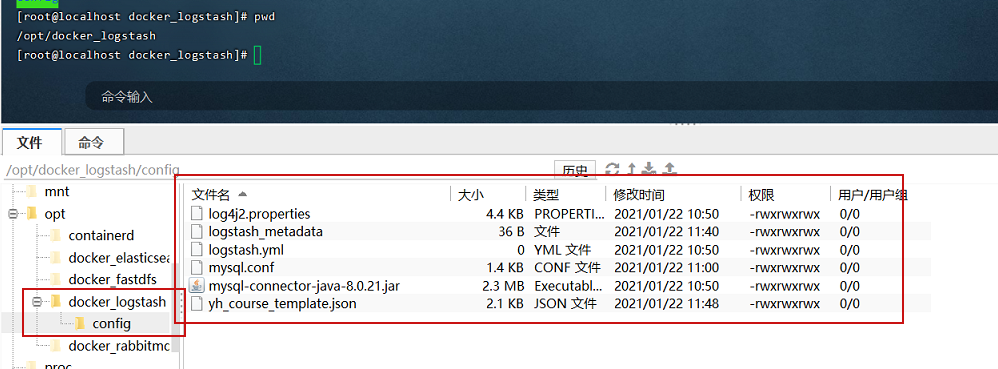
Task: Click the folder icon of docker_fastdfs
Action: (x=56, y=279)
